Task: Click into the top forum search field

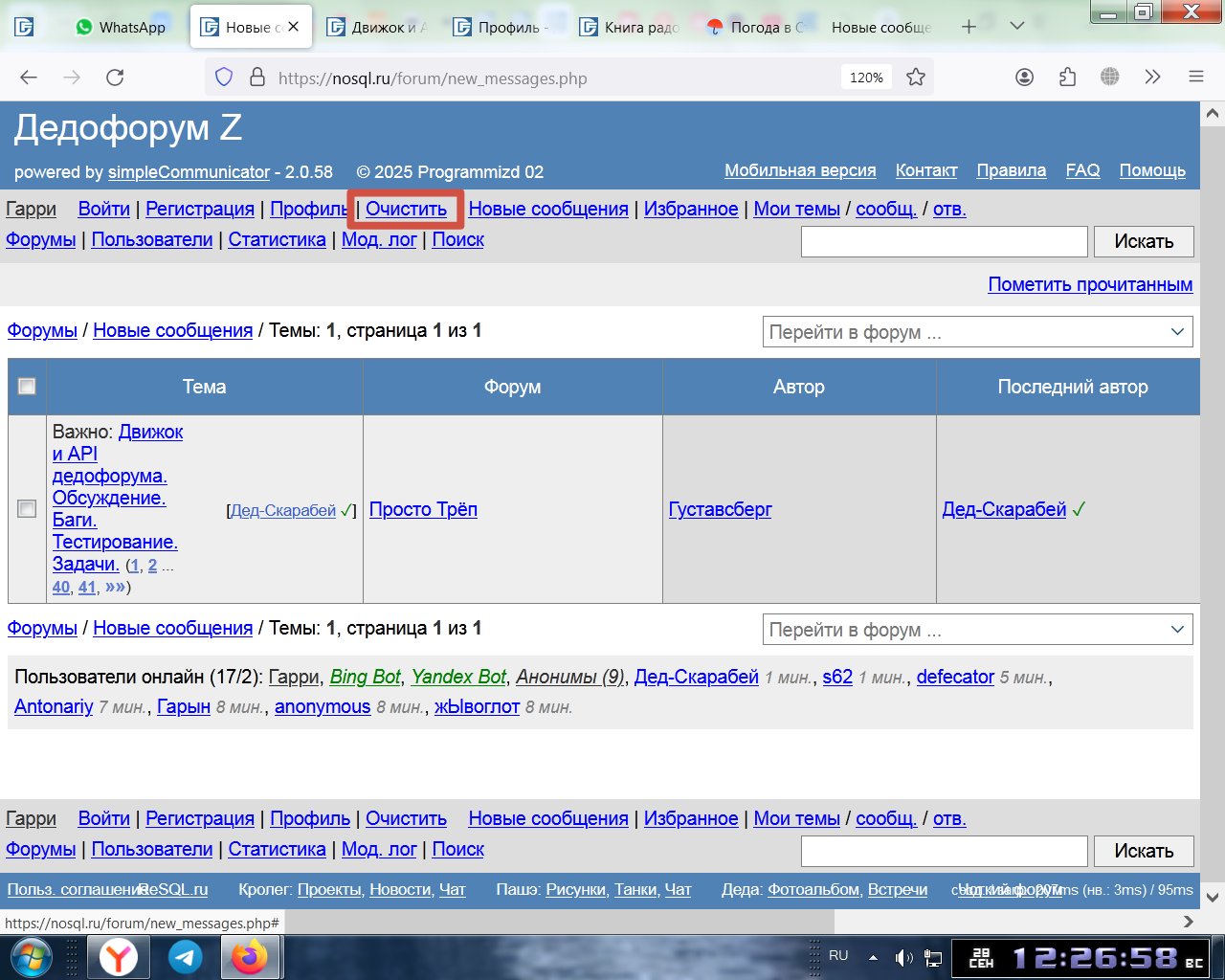Action: tap(944, 241)
